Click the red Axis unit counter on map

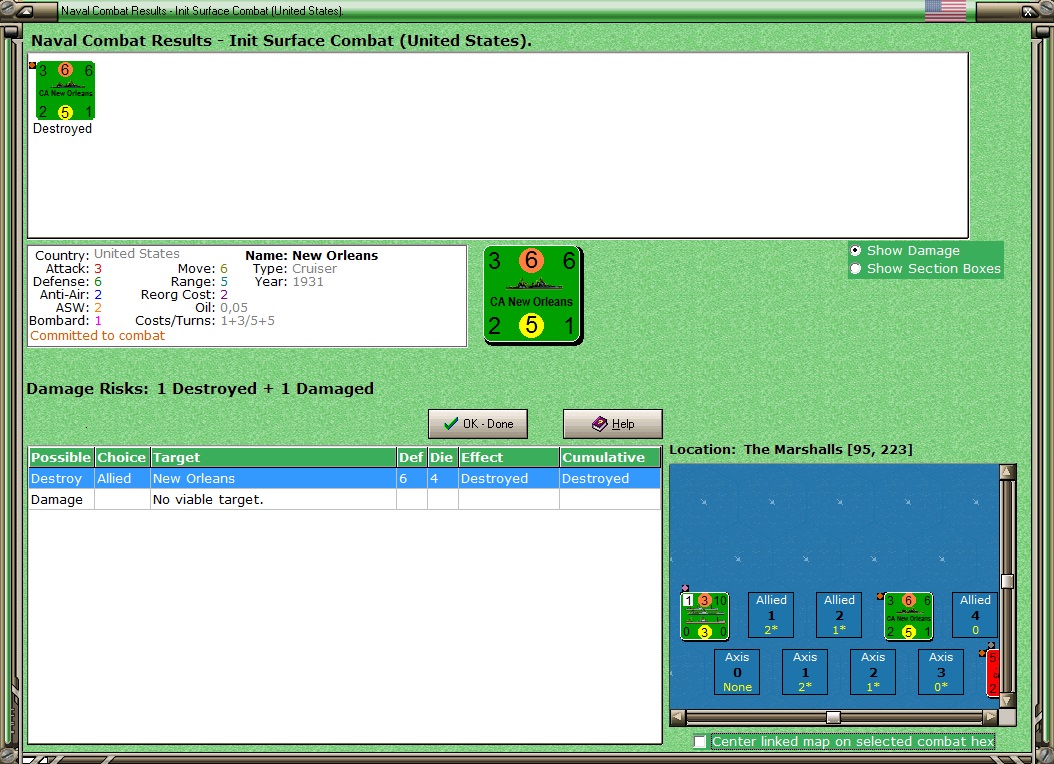992,673
